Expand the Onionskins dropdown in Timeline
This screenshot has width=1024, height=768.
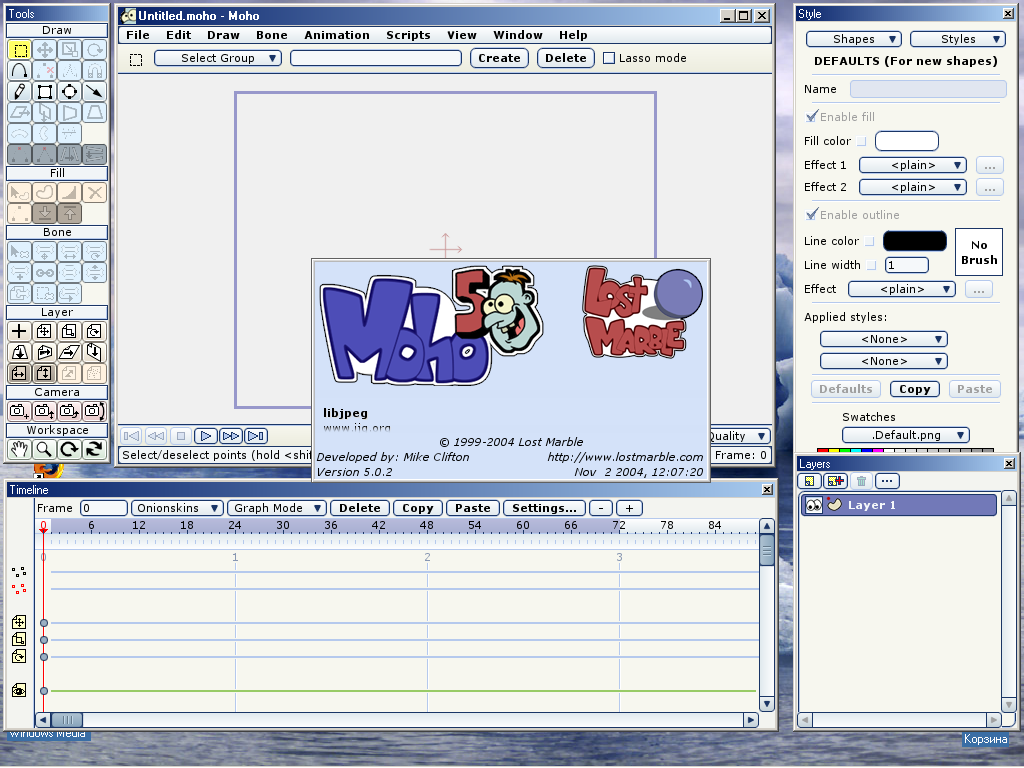178,508
